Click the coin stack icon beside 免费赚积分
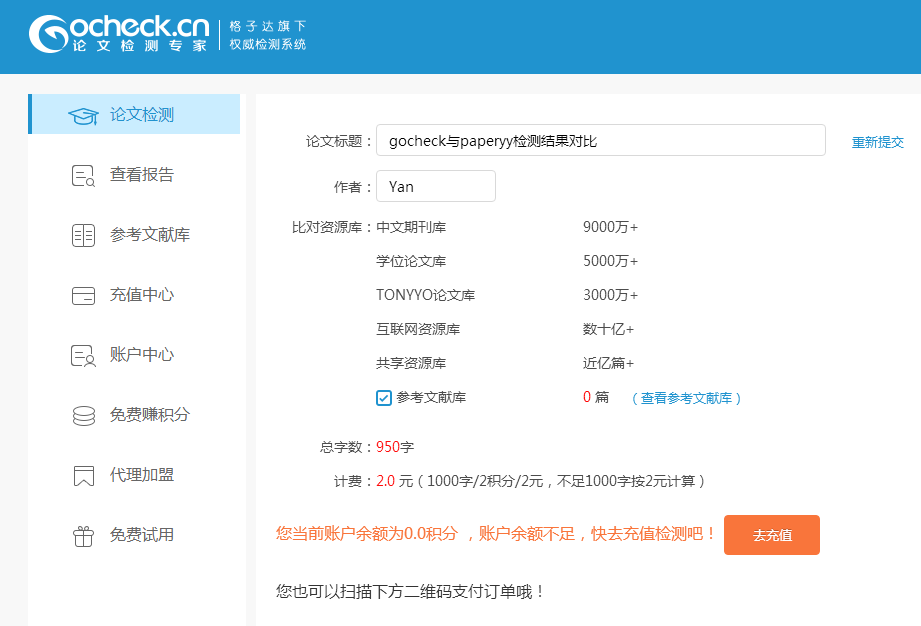921x626 pixels. pos(83,416)
